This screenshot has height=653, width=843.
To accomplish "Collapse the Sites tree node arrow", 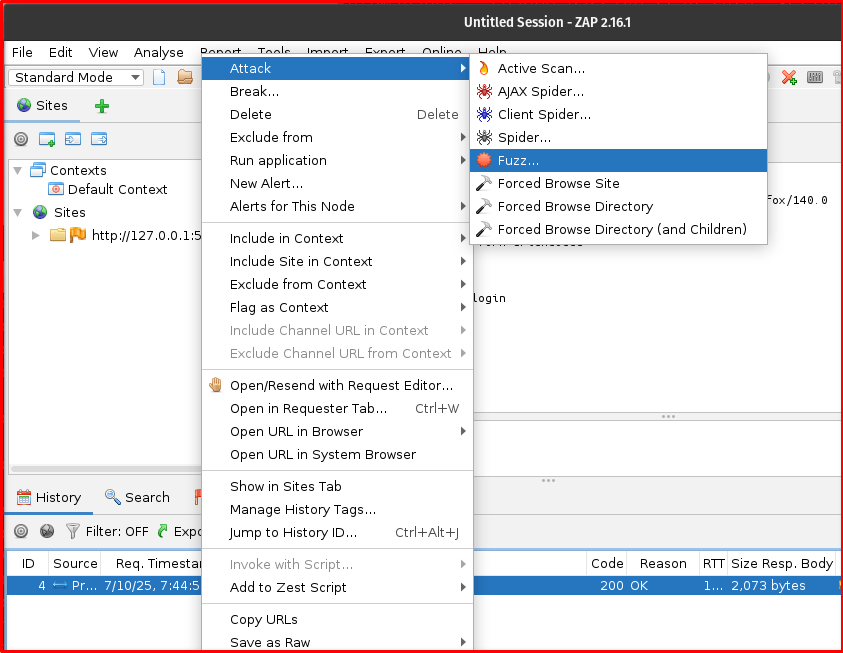I will (18, 212).
